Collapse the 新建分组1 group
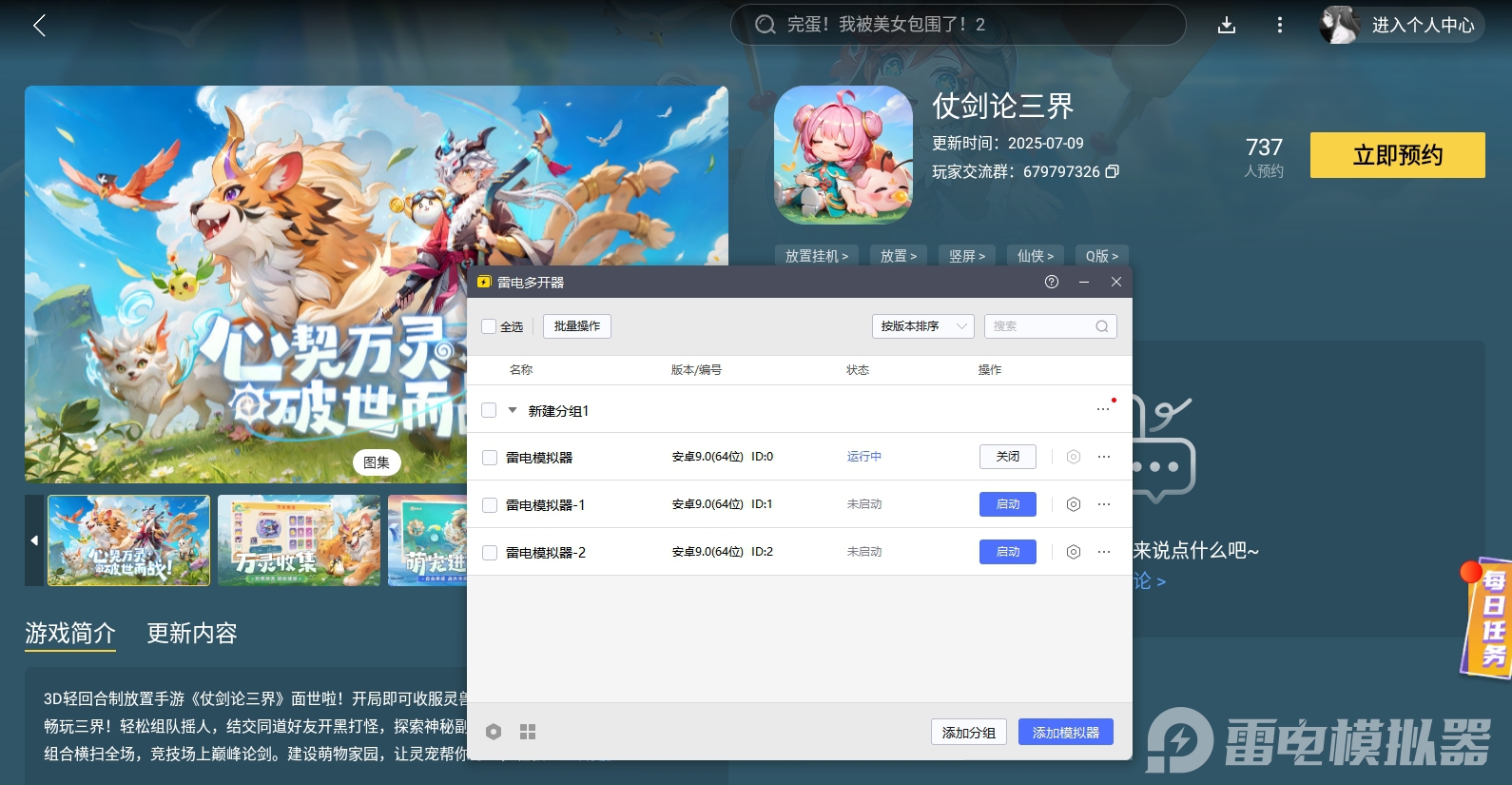The width and height of the screenshot is (1512, 785). (513, 410)
